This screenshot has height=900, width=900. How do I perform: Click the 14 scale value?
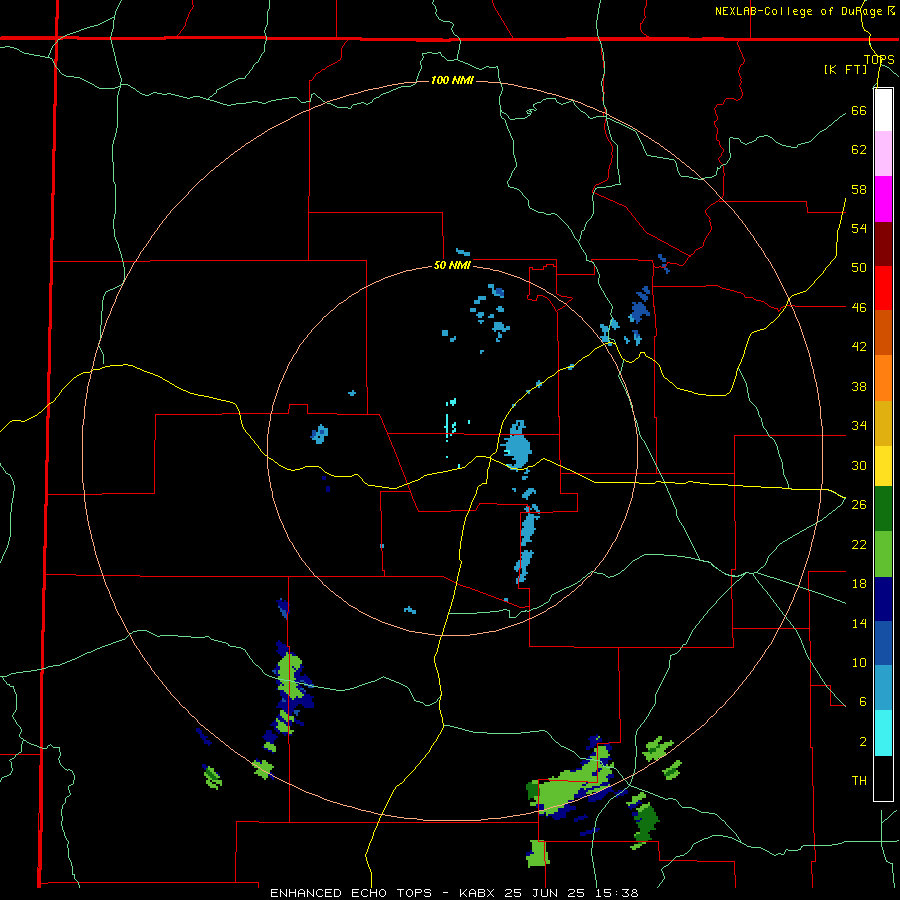[859, 623]
